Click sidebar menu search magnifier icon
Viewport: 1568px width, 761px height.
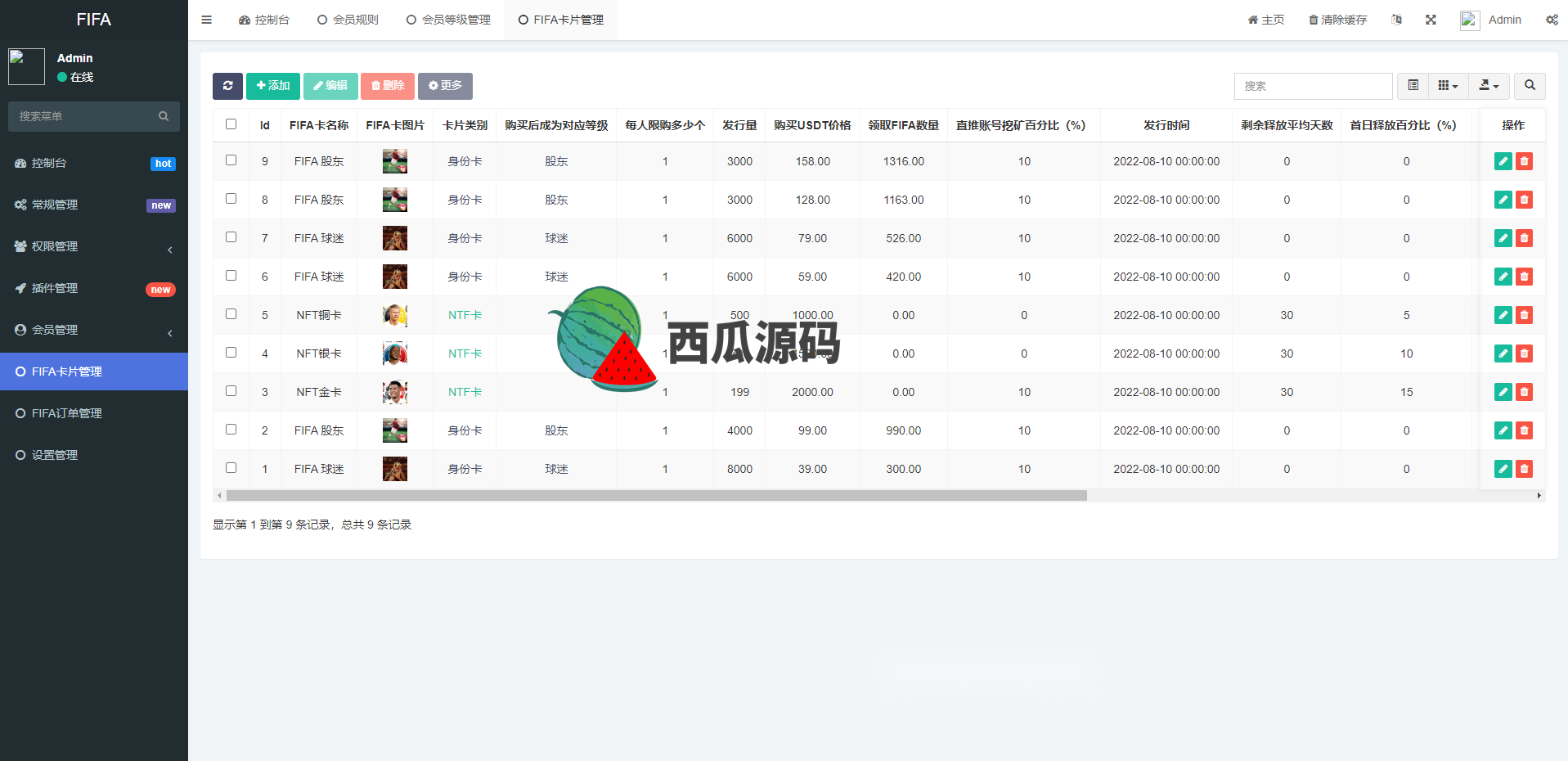pyautogui.click(x=164, y=116)
